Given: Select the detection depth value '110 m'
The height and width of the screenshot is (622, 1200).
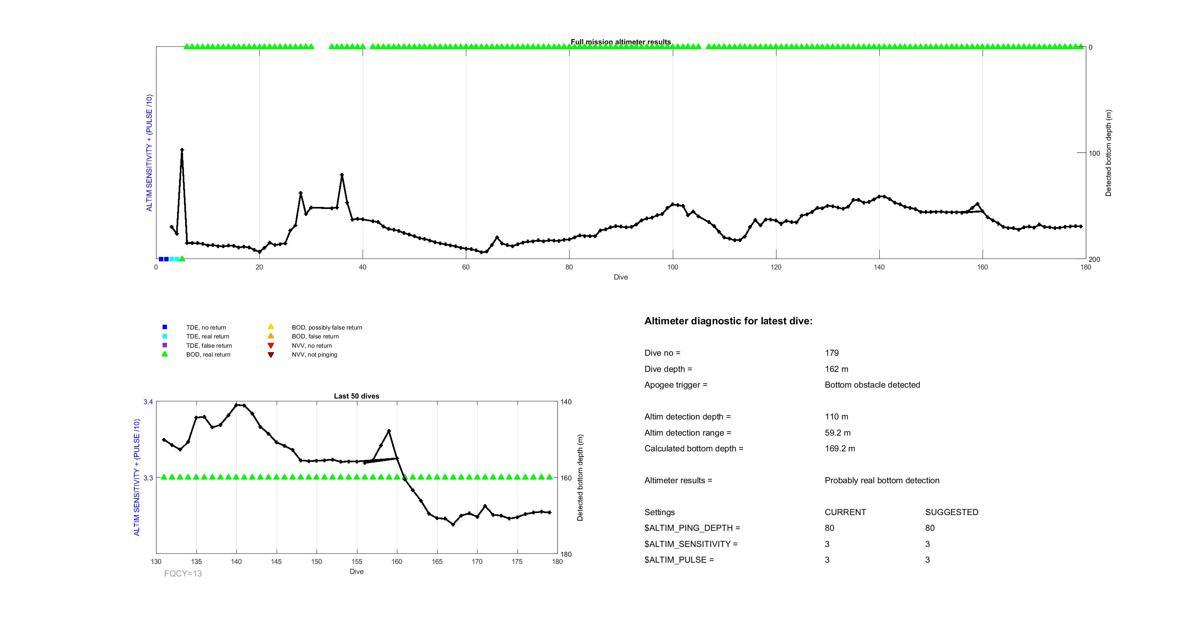Looking at the screenshot, I should [837, 417].
